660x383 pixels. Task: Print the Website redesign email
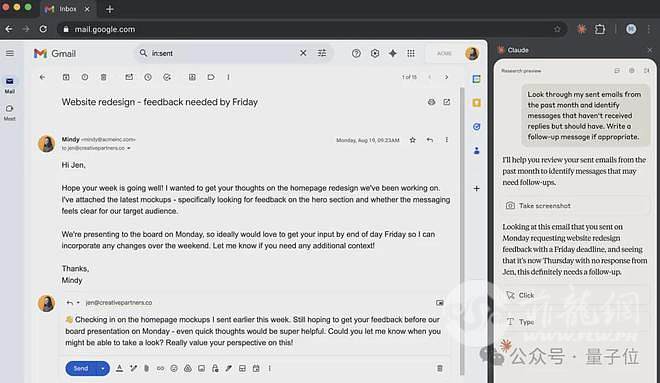[431, 102]
